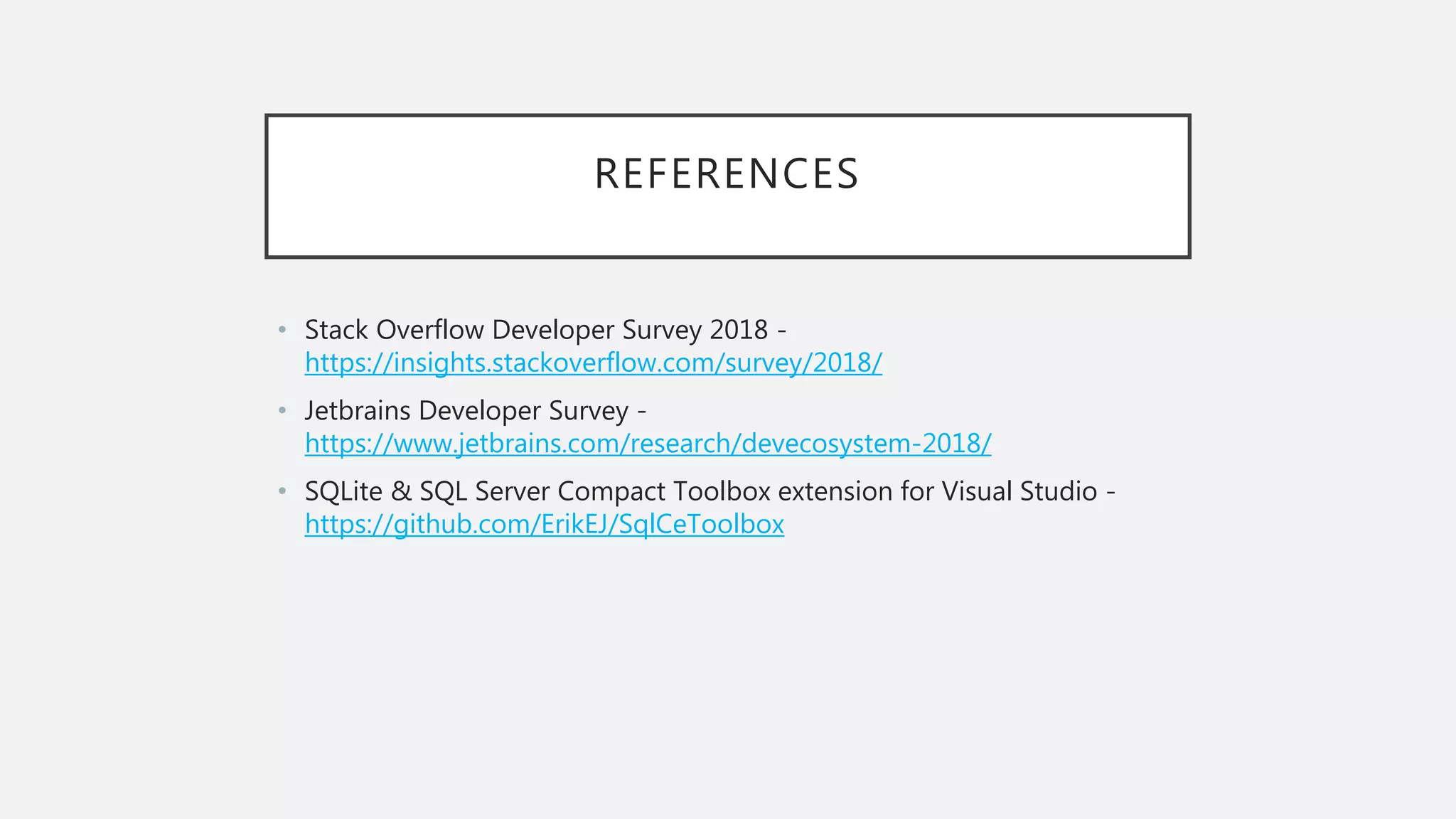Click the first bullet point marker

pyautogui.click(x=282, y=330)
